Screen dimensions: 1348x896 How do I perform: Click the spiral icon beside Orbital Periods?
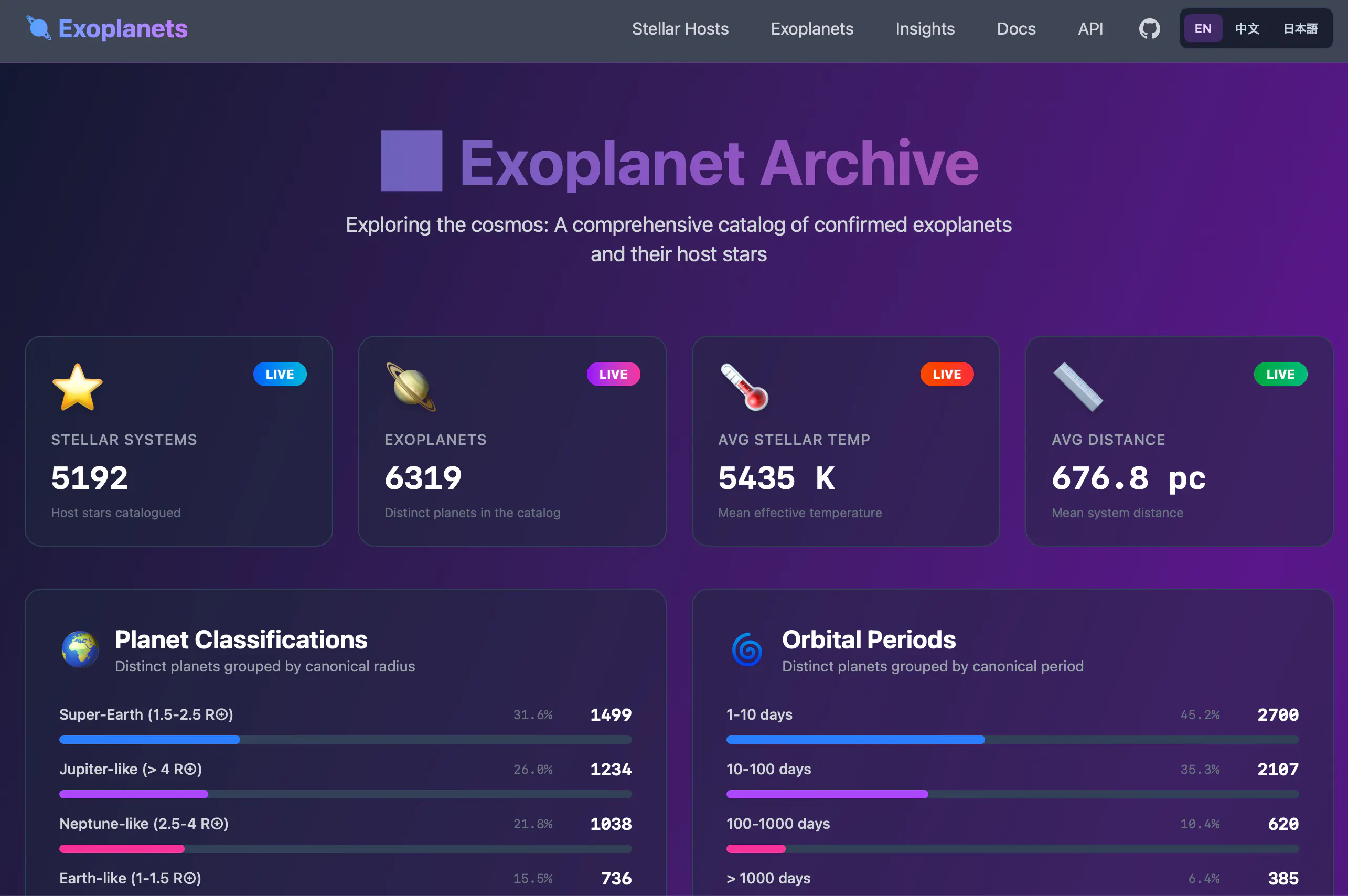pos(747,650)
